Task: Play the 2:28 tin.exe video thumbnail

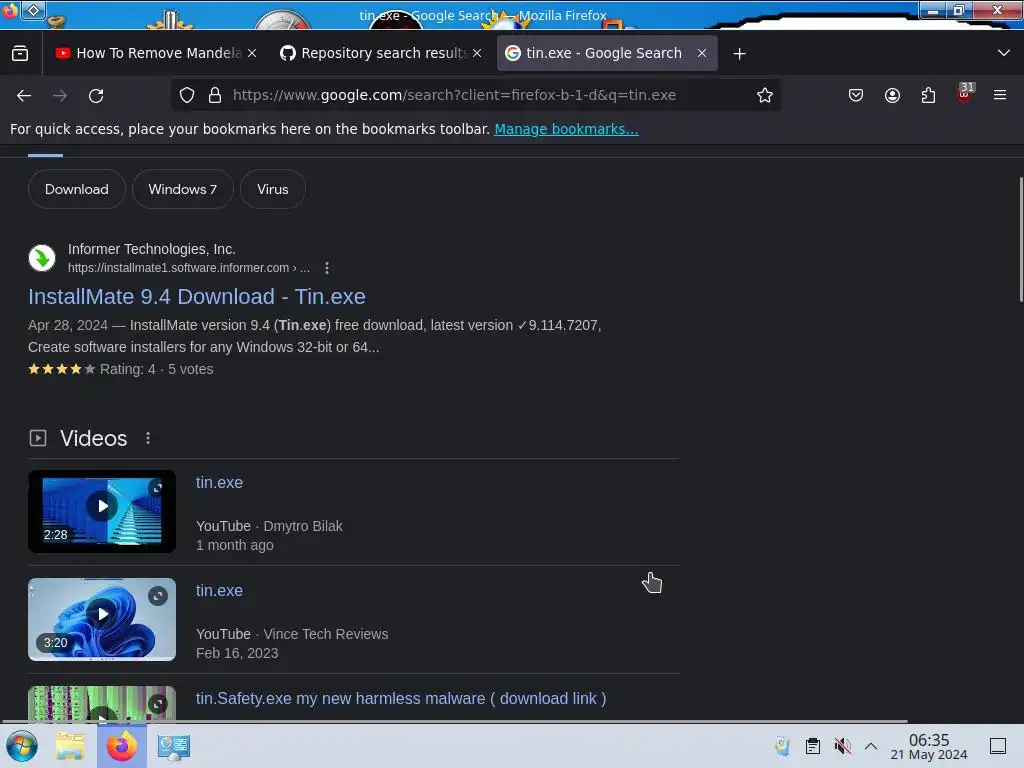Action: pyautogui.click(x=102, y=511)
